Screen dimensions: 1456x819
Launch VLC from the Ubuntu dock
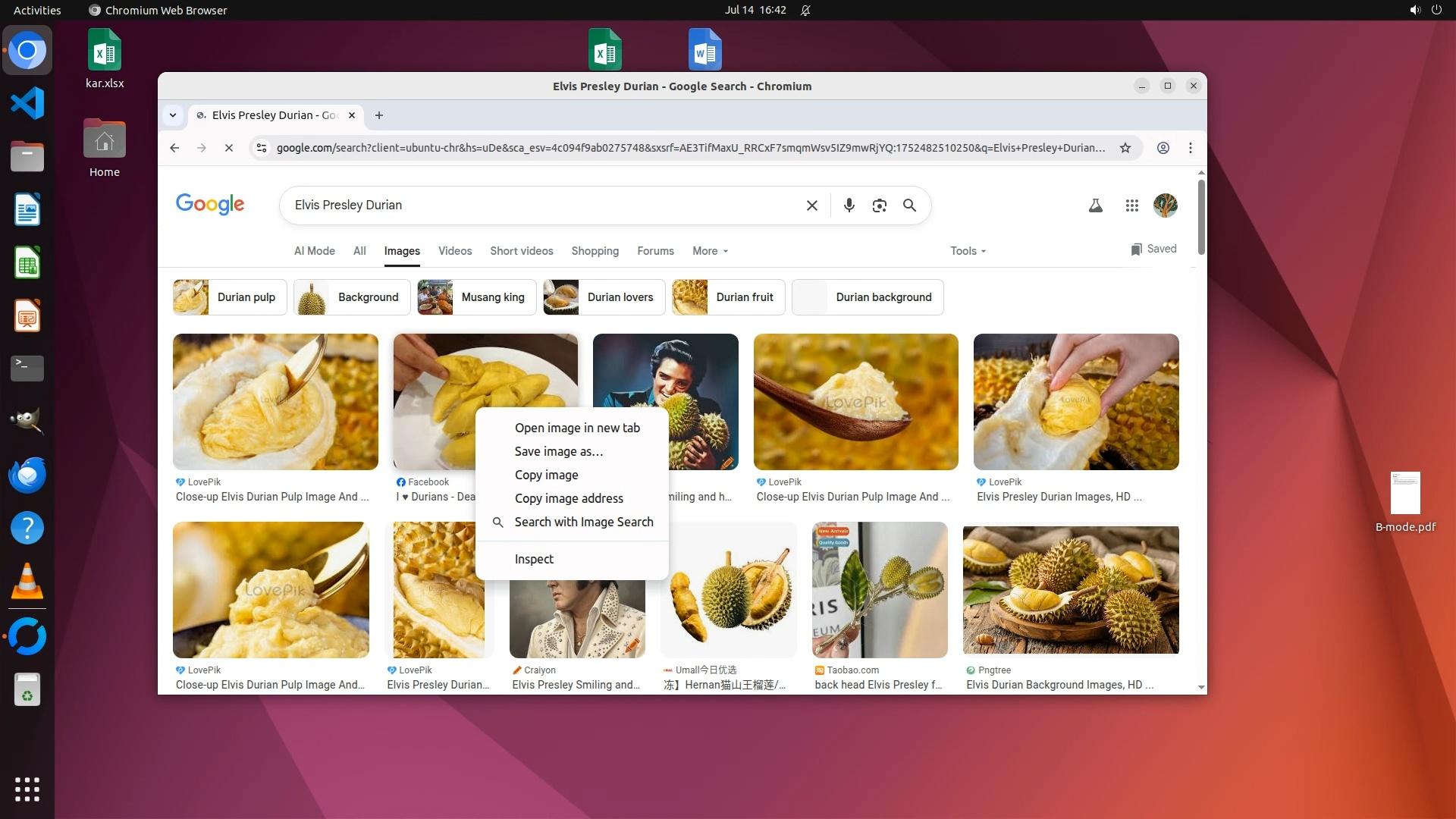27,582
